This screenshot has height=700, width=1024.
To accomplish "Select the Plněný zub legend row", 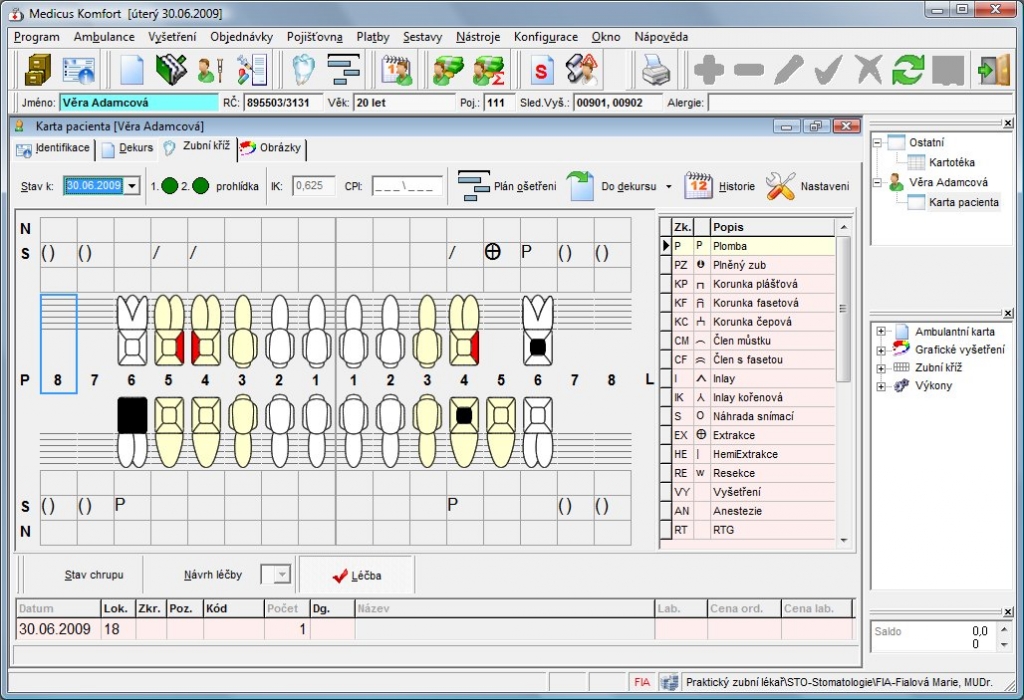I will [x=754, y=265].
